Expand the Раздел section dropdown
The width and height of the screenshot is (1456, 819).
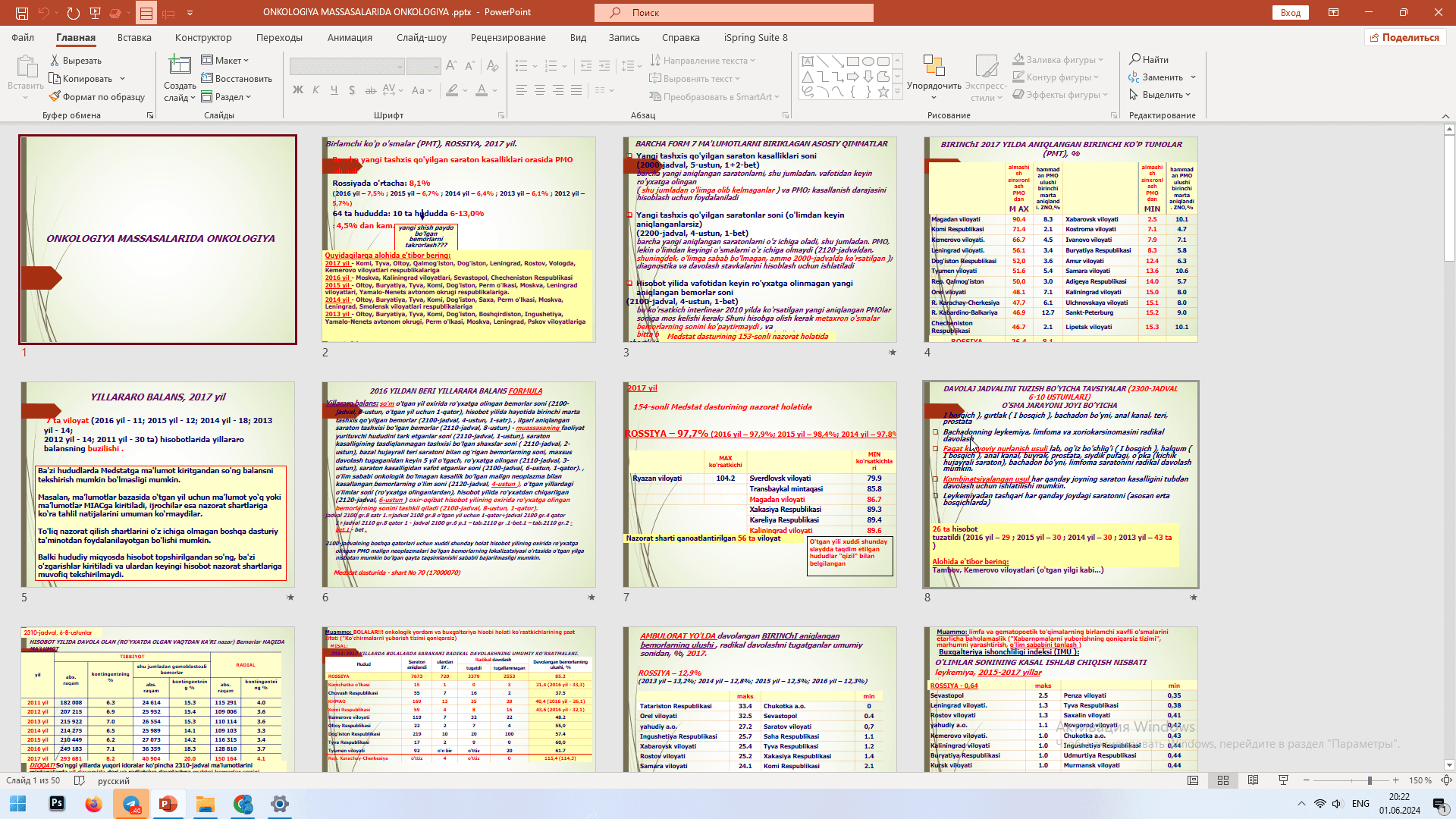[x=226, y=97]
